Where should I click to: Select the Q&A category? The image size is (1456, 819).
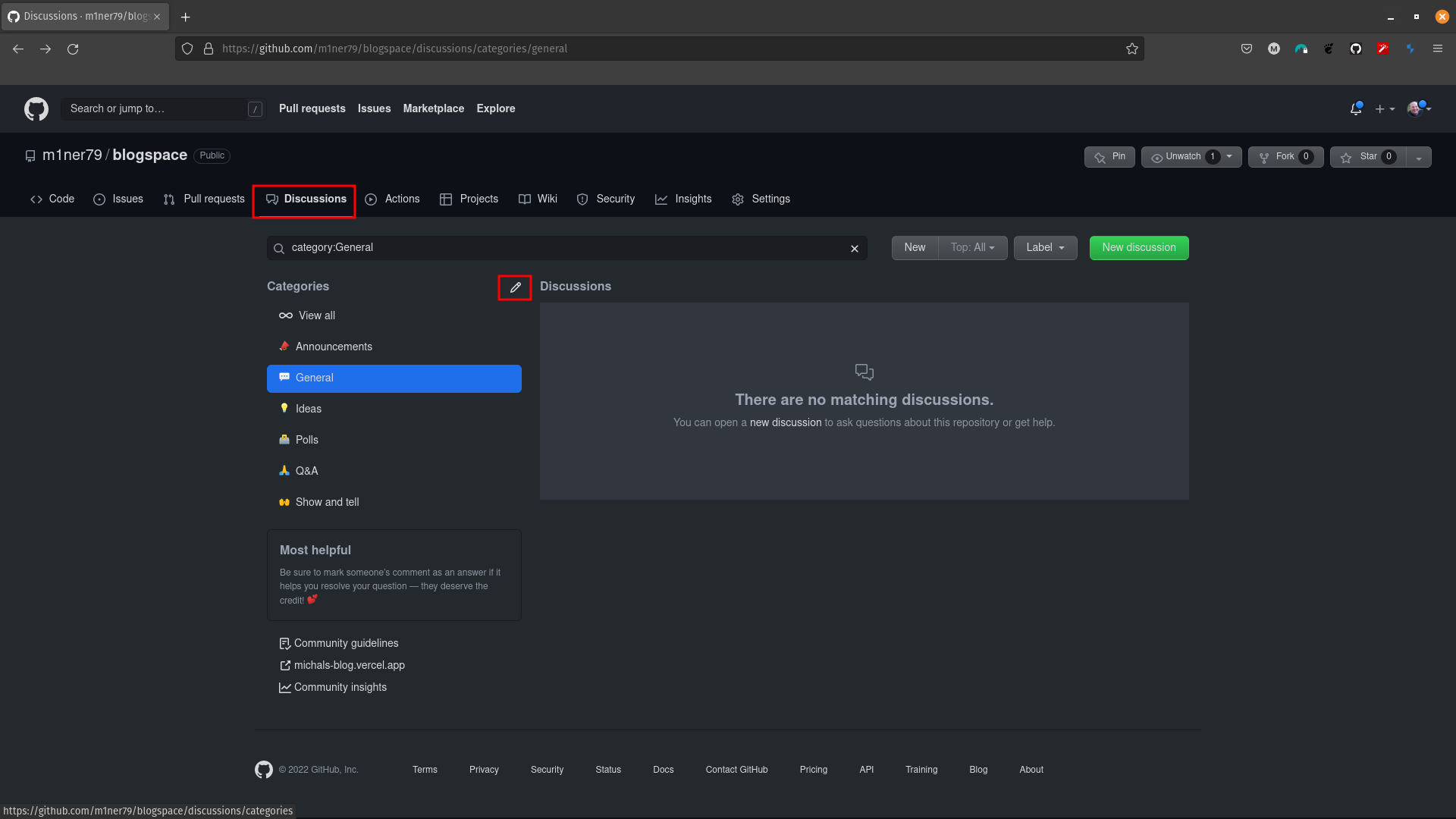pos(394,472)
